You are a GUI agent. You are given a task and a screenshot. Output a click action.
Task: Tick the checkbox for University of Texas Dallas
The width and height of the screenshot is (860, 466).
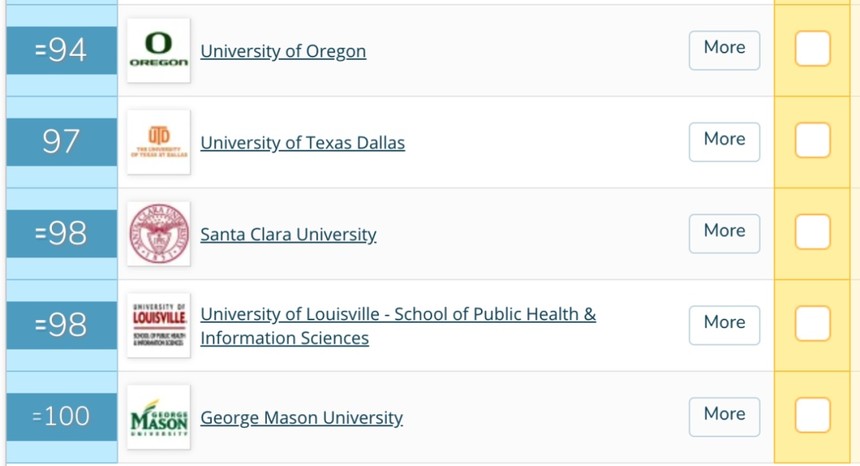[x=812, y=140]
